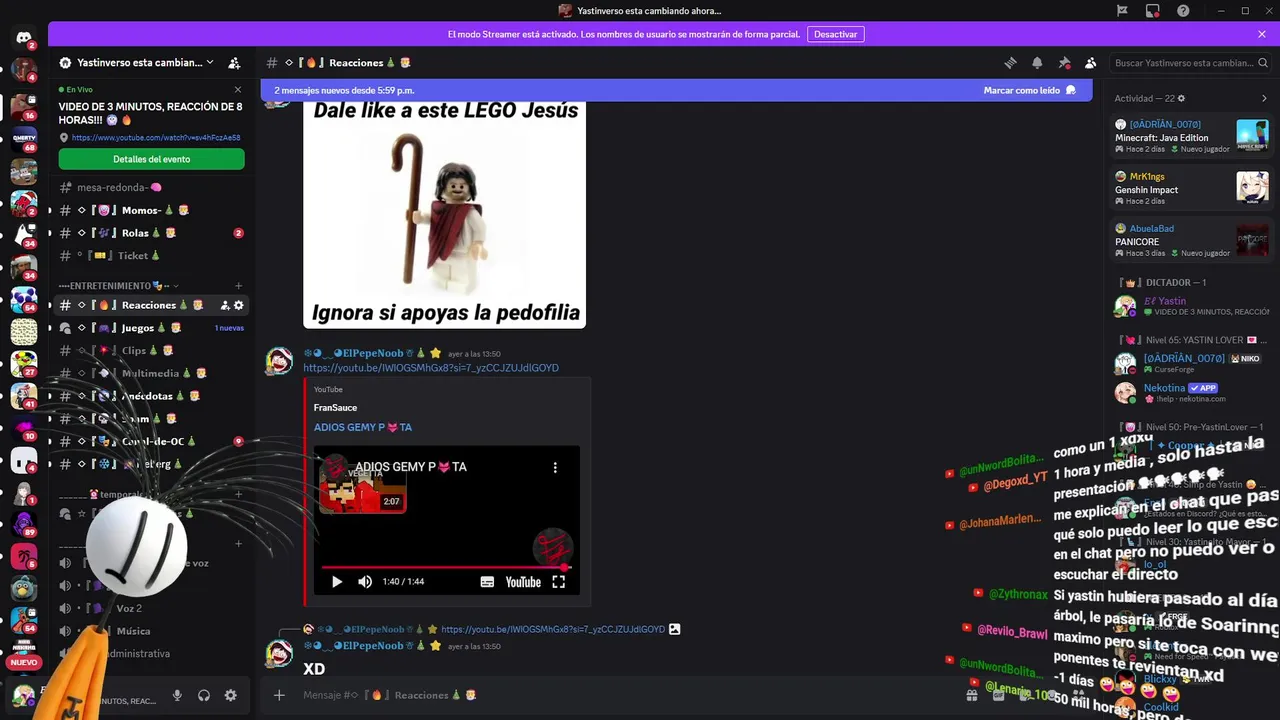
Task: Enter fullscreen on the YouTube embed
Action: [x=559, y=582]
